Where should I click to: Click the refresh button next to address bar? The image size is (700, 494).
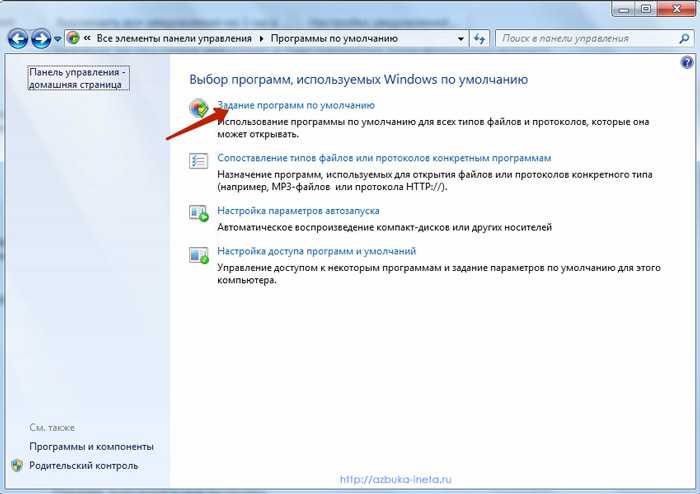(479, 39)
